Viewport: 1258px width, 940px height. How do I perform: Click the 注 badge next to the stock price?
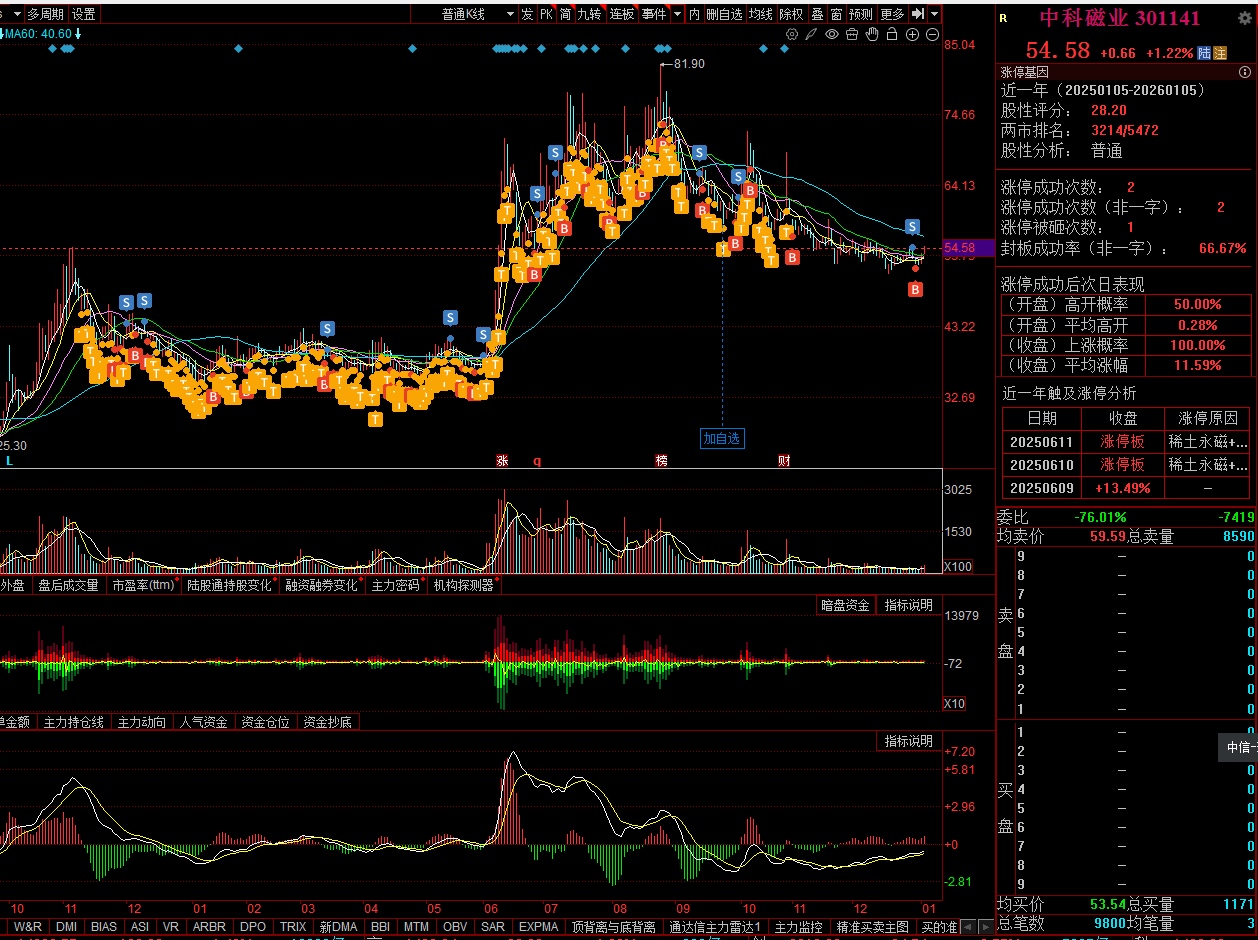tap(1220, 52)
